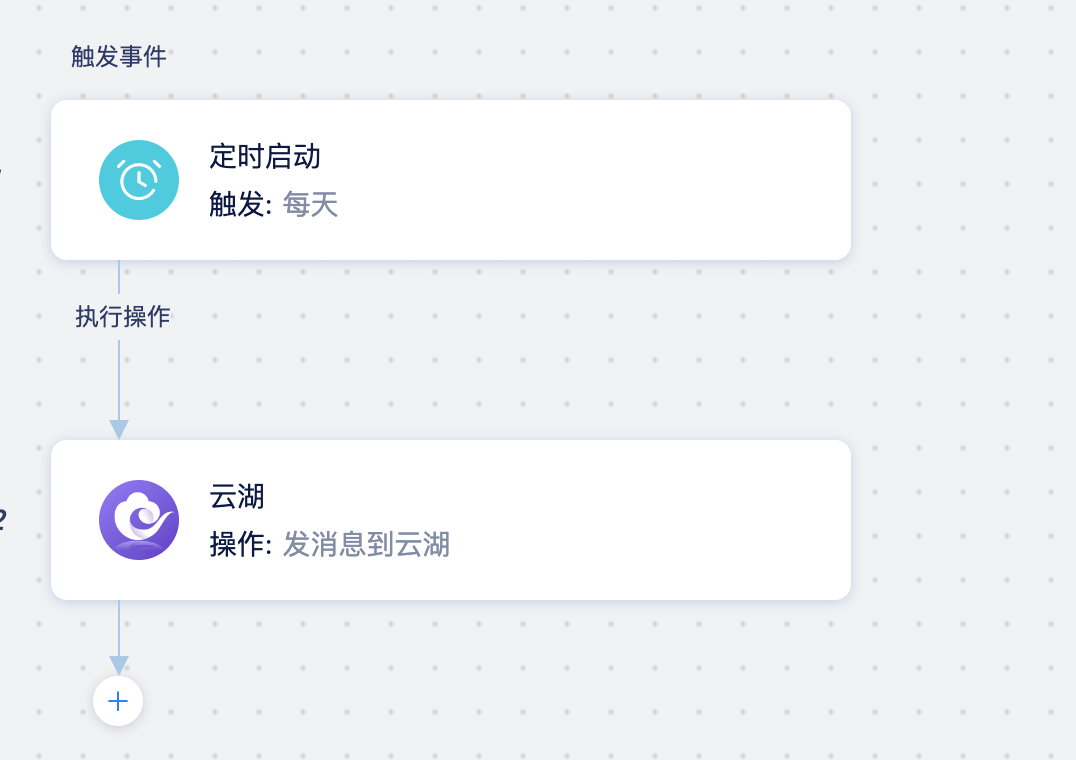
Task: Click the step number beside the 云湖 card
Action: point(3,520)
